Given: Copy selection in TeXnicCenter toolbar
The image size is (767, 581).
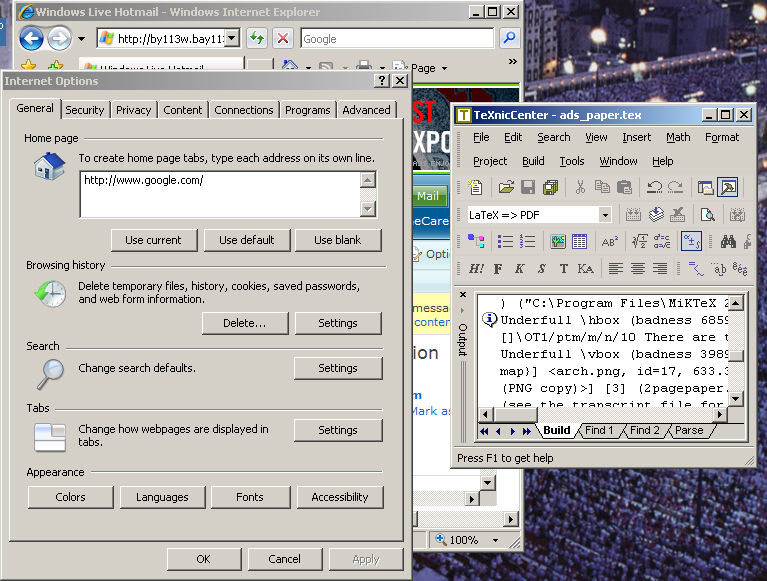Looking at the screenshot, I should click(602, 187).
